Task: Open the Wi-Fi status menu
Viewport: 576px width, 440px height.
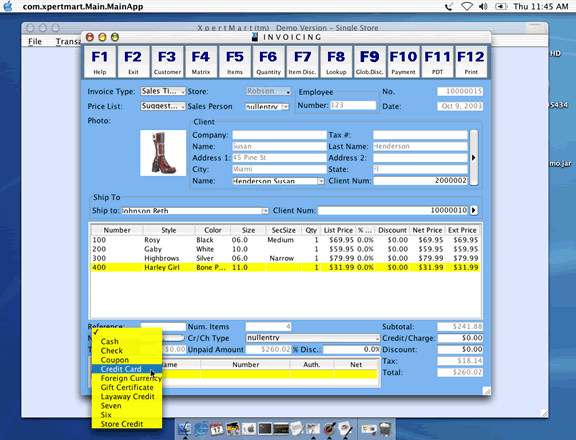Action: (467, 6)
